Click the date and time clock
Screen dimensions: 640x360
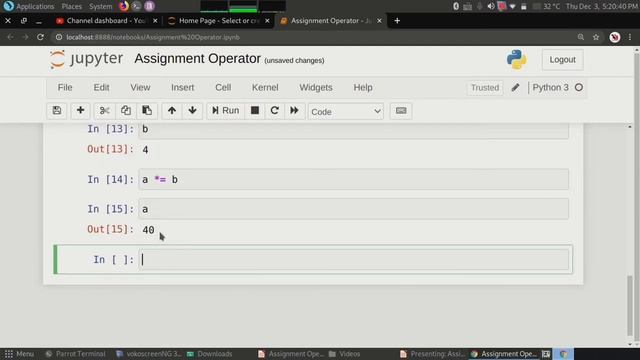[602, 6]
